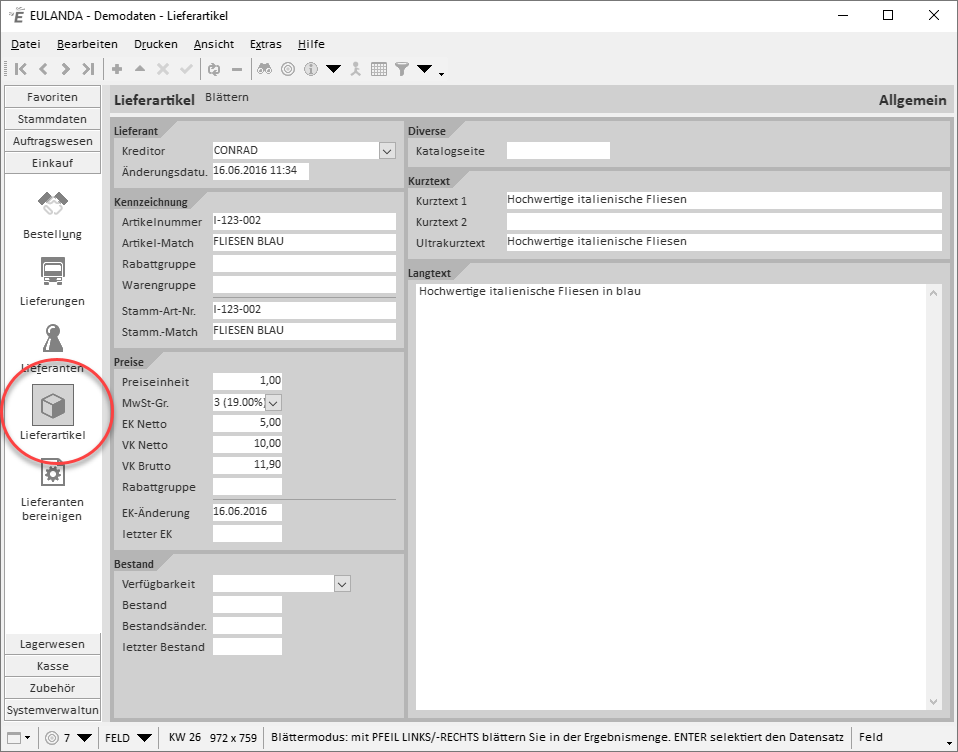Jump to the first record in toolbar
The height and width of the screenshot is (752, 958).
pos(21,69)
